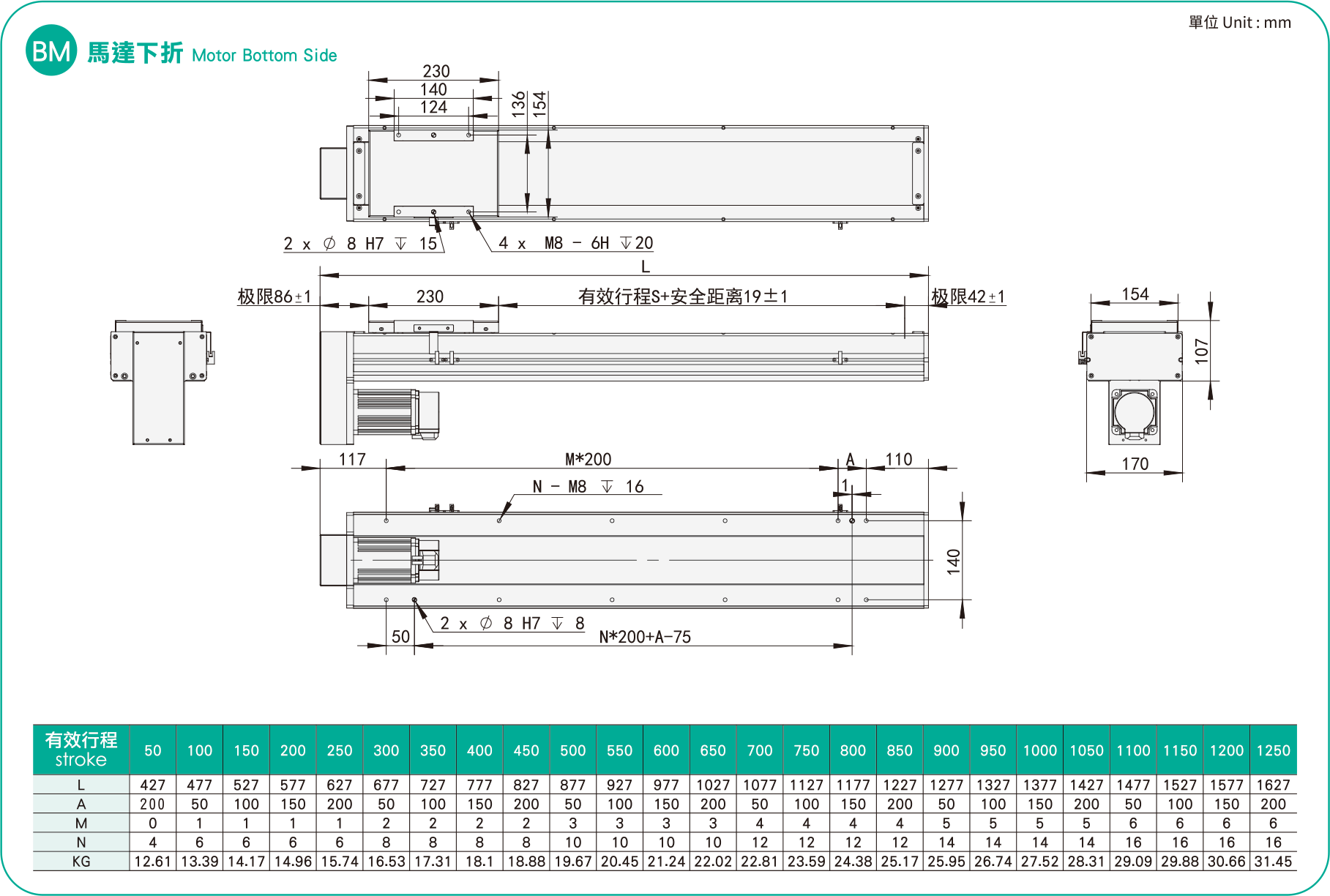1330x896 pixels.
Task: Click the 'M' row label in table
Action: (81, 824)
